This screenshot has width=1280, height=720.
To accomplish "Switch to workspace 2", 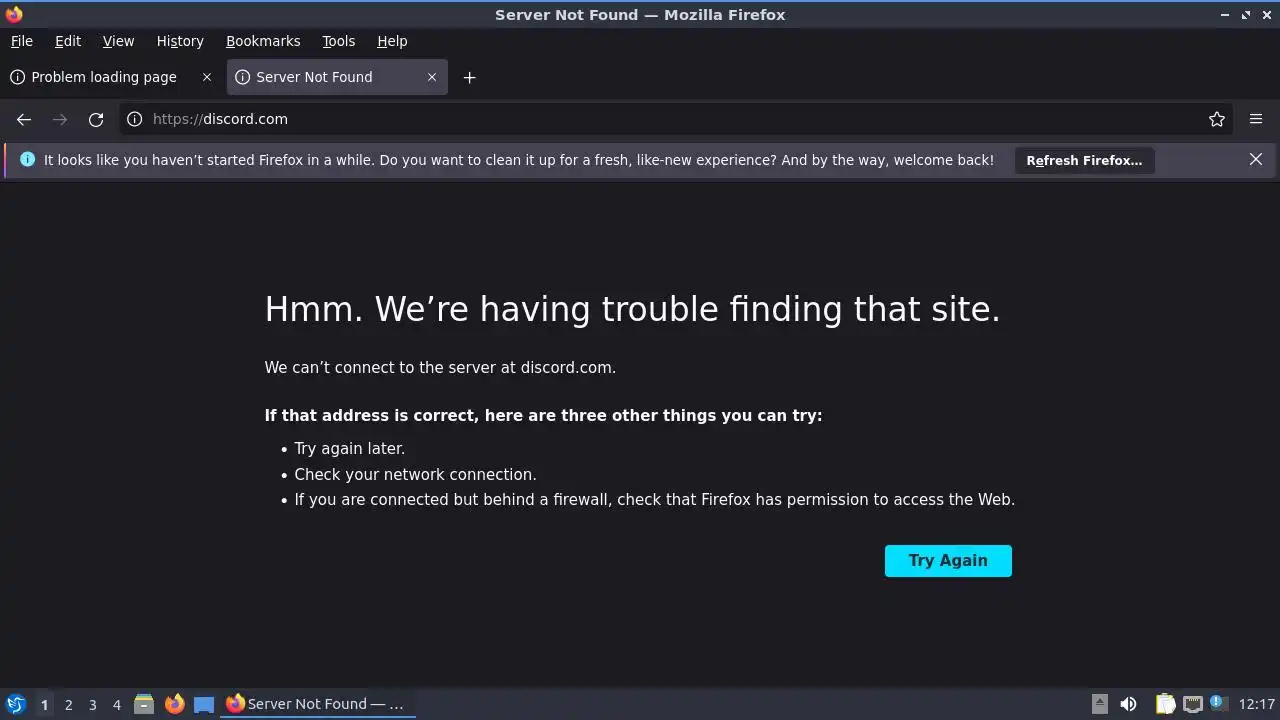I will (x=68, y=704).
